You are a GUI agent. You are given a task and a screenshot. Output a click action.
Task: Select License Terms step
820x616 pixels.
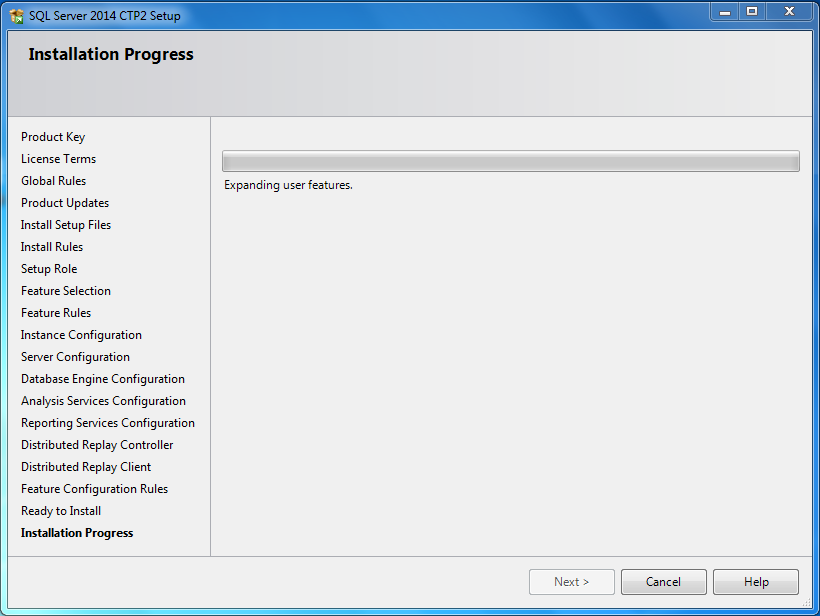pos(59,159)
